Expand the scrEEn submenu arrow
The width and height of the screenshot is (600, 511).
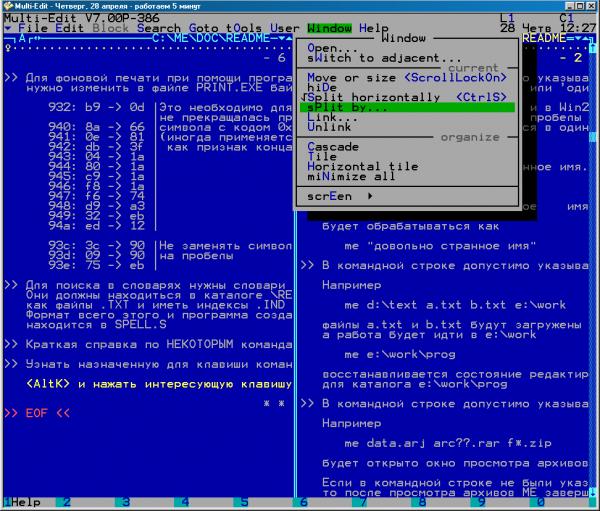371,197
